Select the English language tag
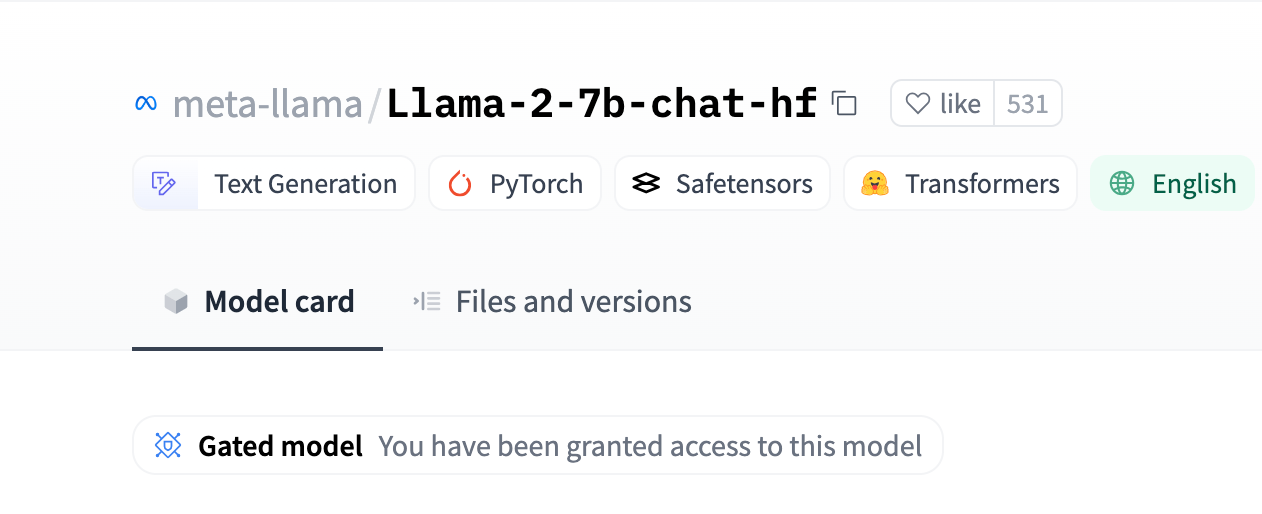Viewport: 1262px width, 514px height. (1172, 184)
